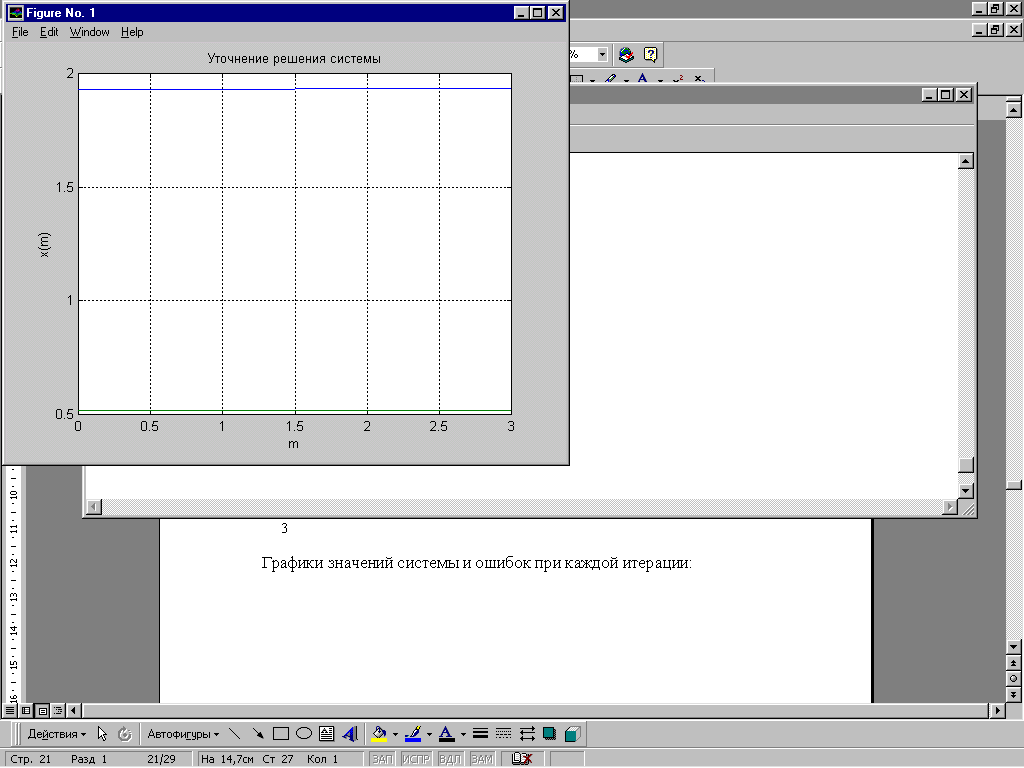Click the 'Графики значений системы' paragraph
The width and height of the screenshot is (1024, 768).
pyautogui.click(x=476, y=563)
